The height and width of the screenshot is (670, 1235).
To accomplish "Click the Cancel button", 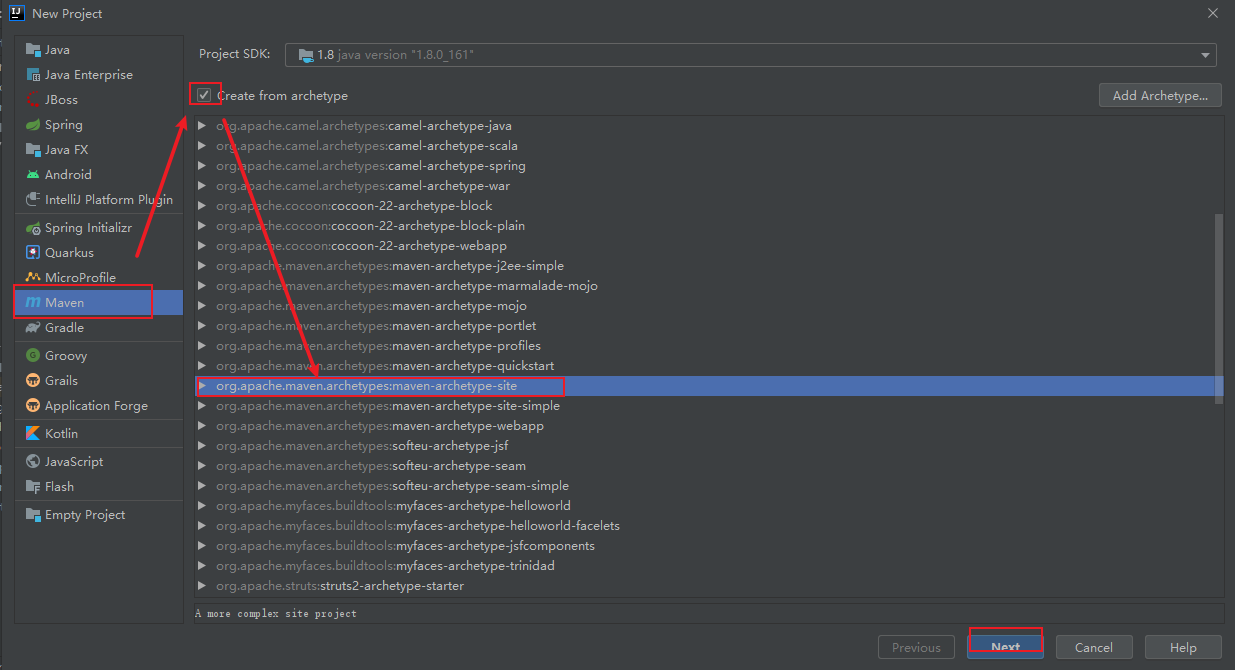I will click(1094, 647).
